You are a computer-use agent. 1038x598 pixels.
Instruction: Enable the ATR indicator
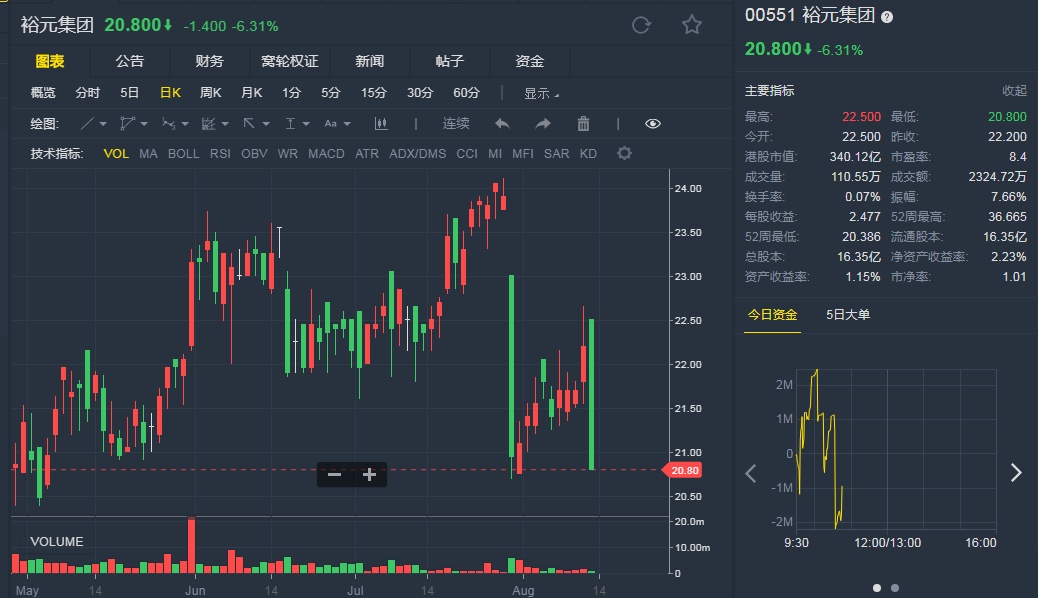coord(367,154)
